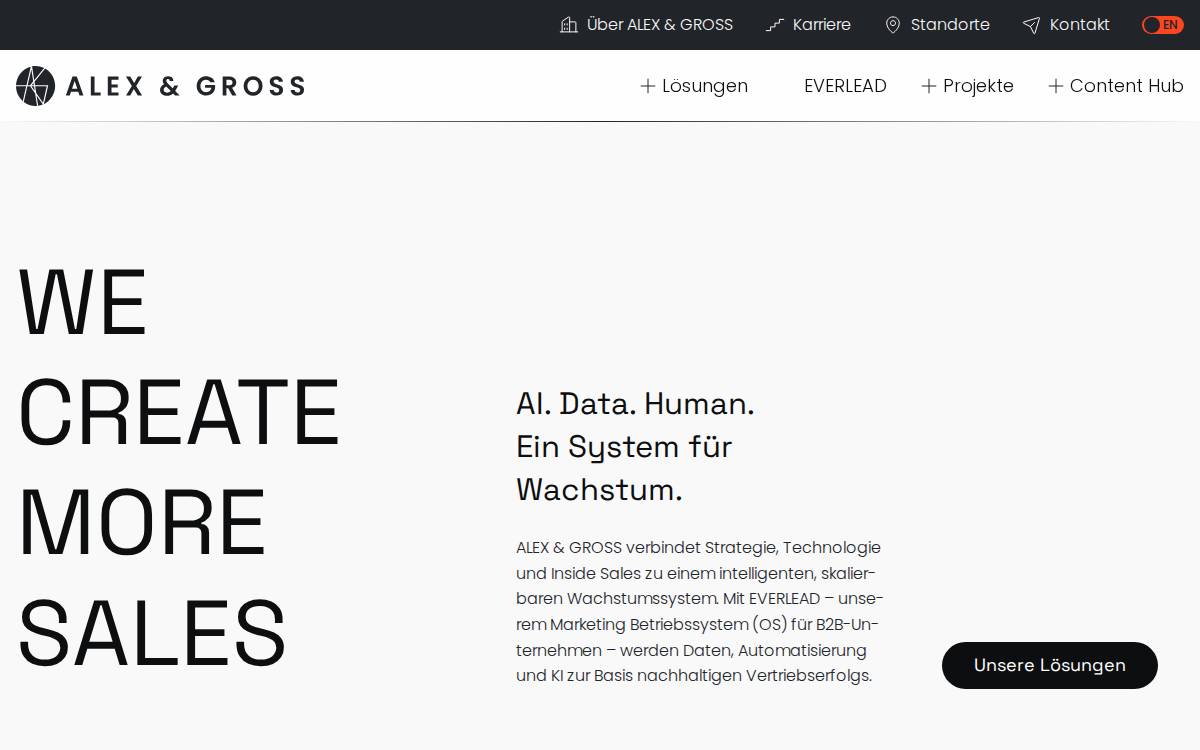
Task: Open the Standorte link
Action: [950, 25]
